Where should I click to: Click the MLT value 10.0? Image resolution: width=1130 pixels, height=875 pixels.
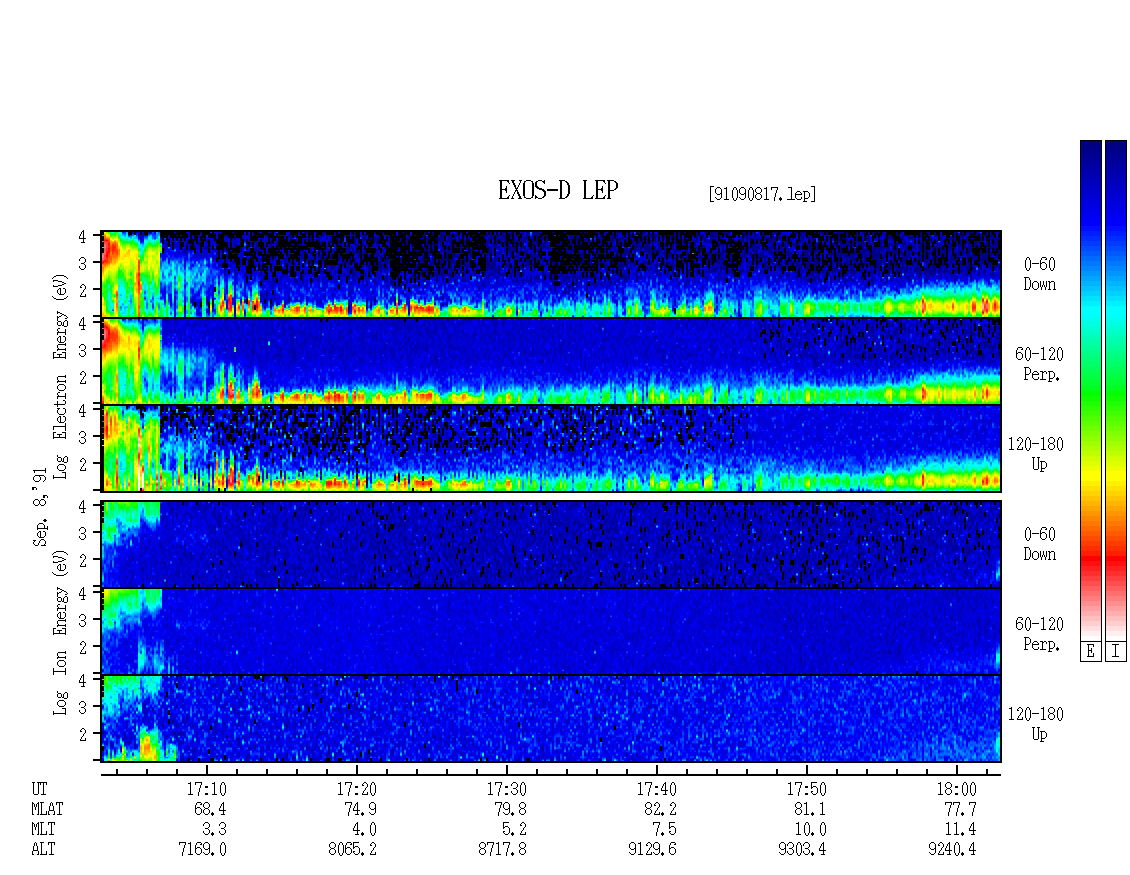pos(810,830)
